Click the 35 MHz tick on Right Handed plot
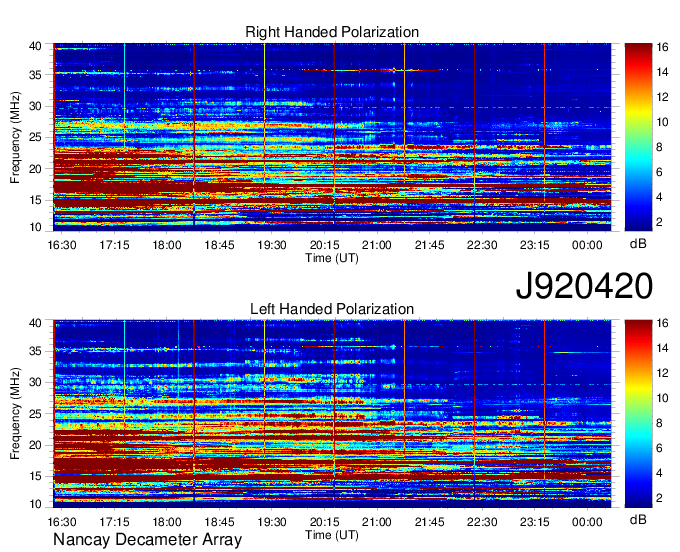This screenshot has height=552, width=680. pyautogui.click(x=35, y=75)
